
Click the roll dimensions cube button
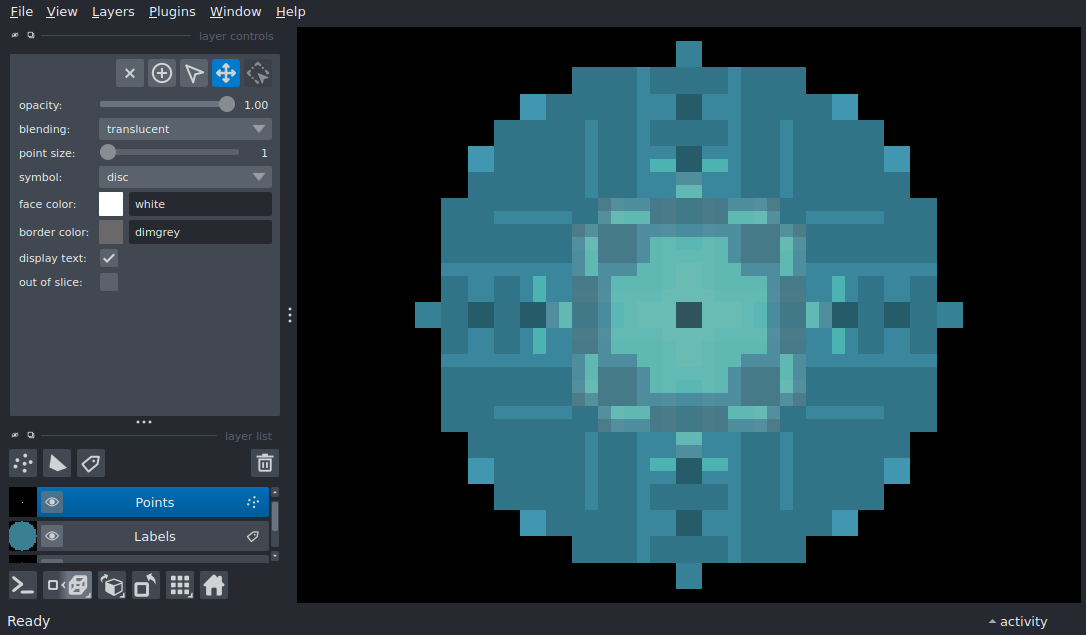(112, 585)
